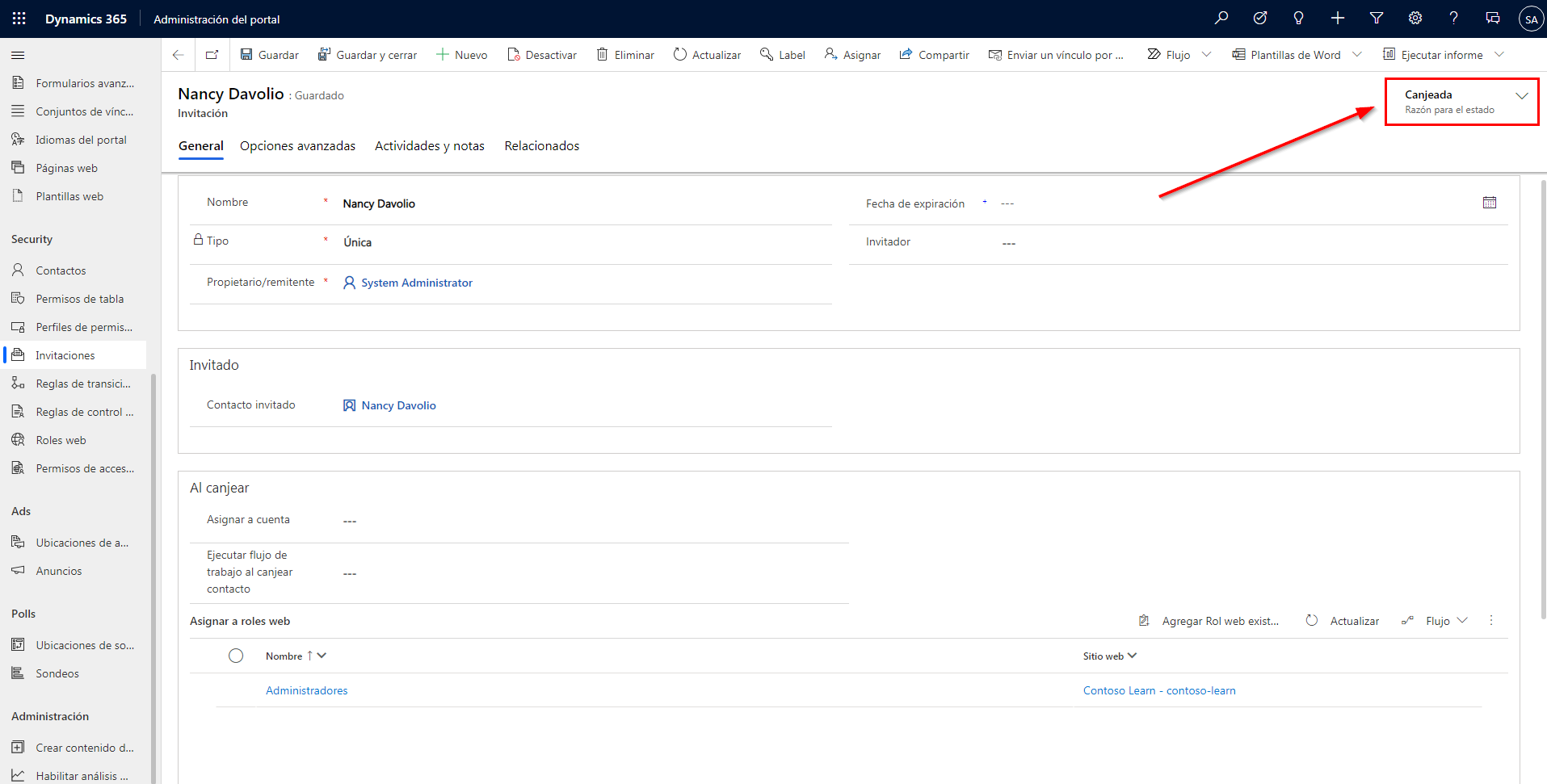The image size is (1547, 784).
Task: Refresh the form using the command bar Actualizar
Action: pyautogui.click(x=707, y=55)
